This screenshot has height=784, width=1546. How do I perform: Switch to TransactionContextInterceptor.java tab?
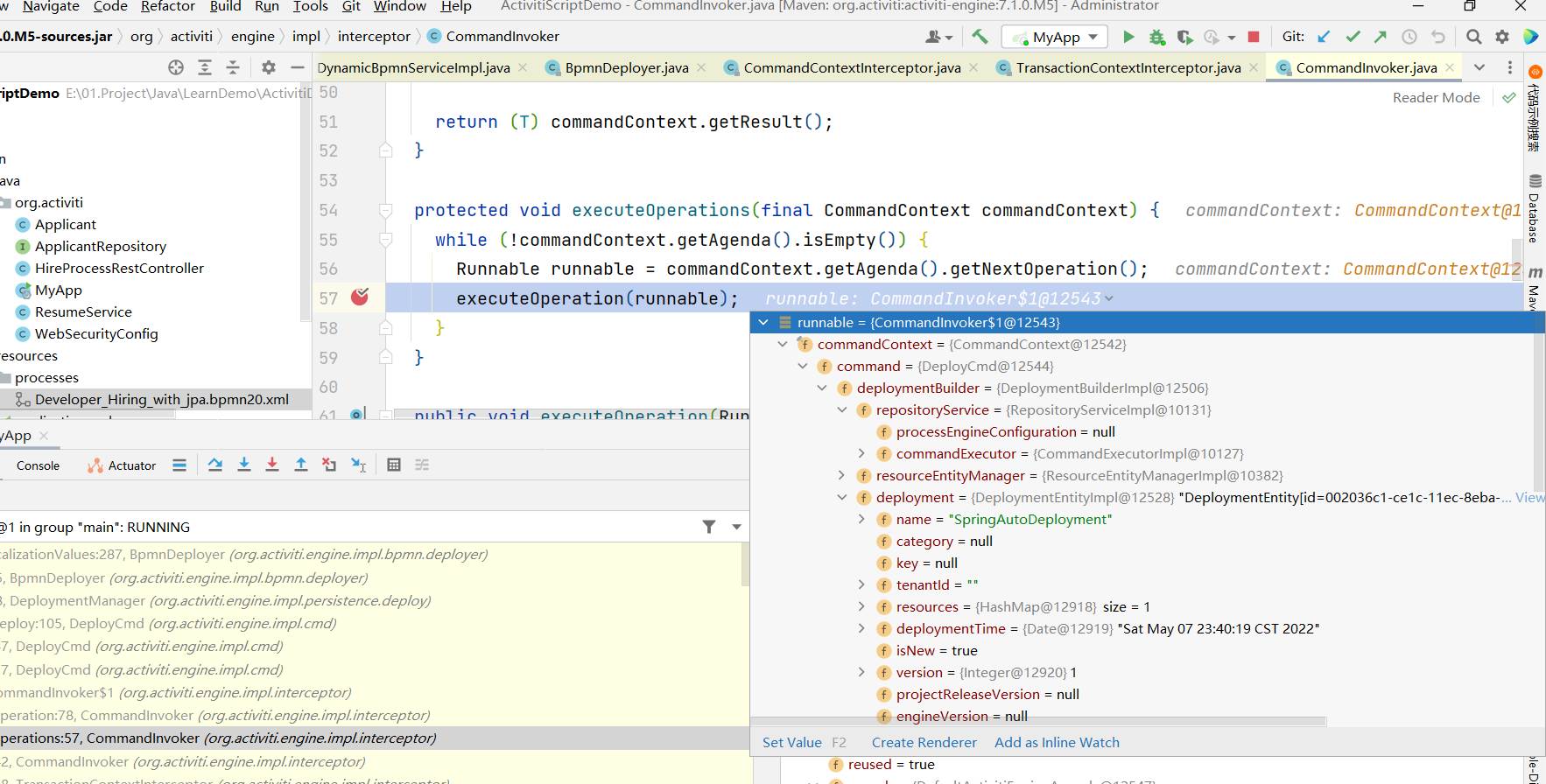(1128, 67)
